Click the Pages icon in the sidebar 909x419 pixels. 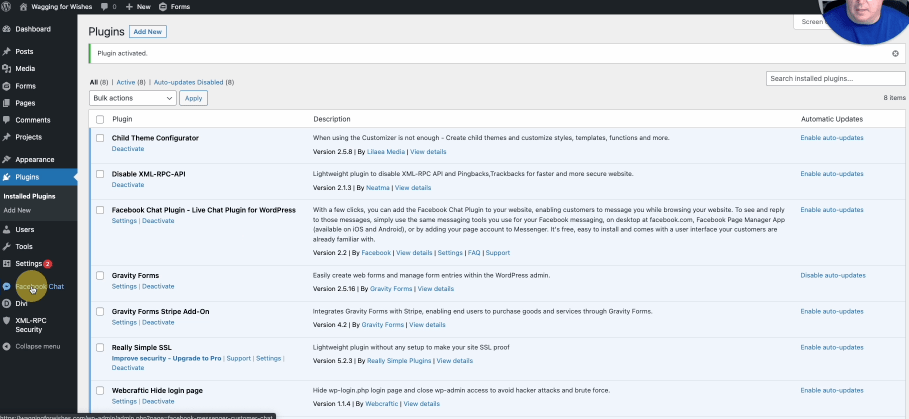(x=7, y=103)
